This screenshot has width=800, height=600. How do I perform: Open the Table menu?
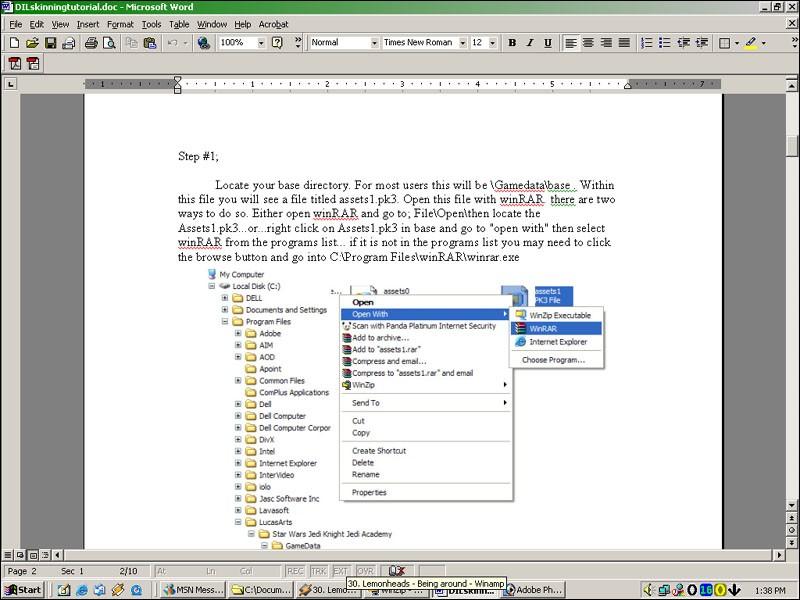click(179, 24)
